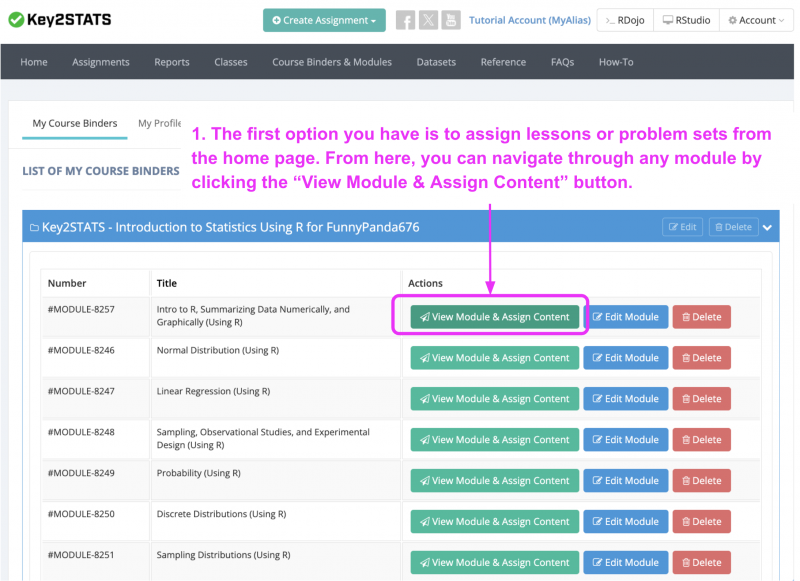Edit Module for Sampling, Observational Studies row
Screen dimensions: 800x581
(626, 440)
